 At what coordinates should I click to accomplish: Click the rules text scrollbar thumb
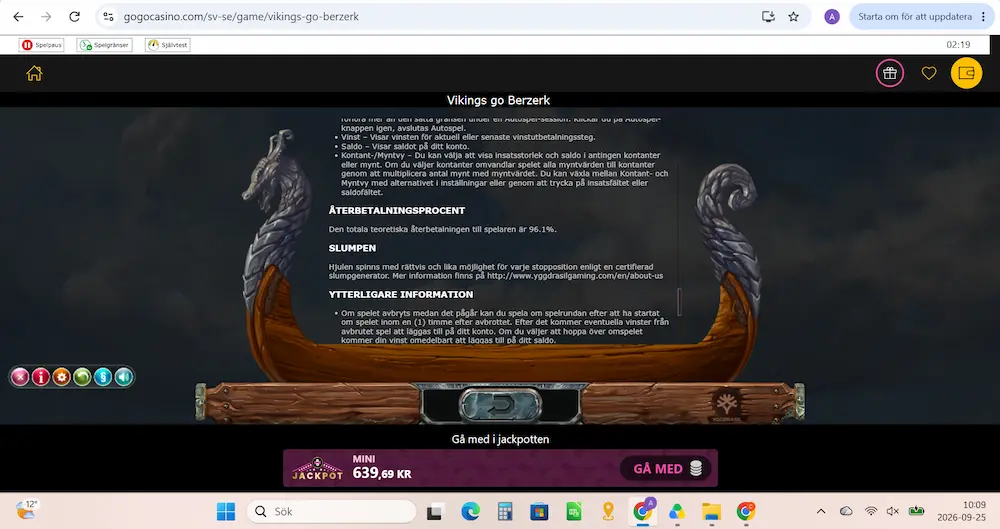[679, 302]
